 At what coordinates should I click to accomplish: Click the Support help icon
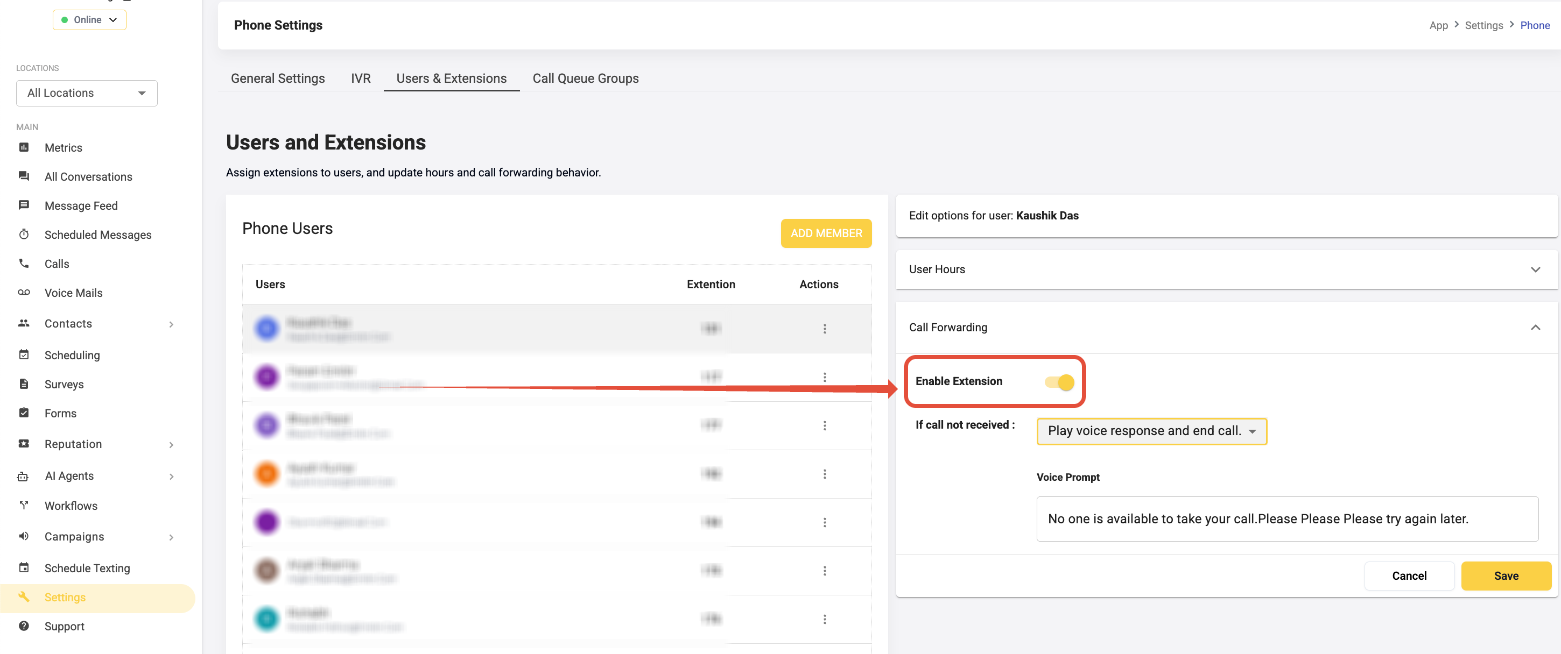(24, 627)
